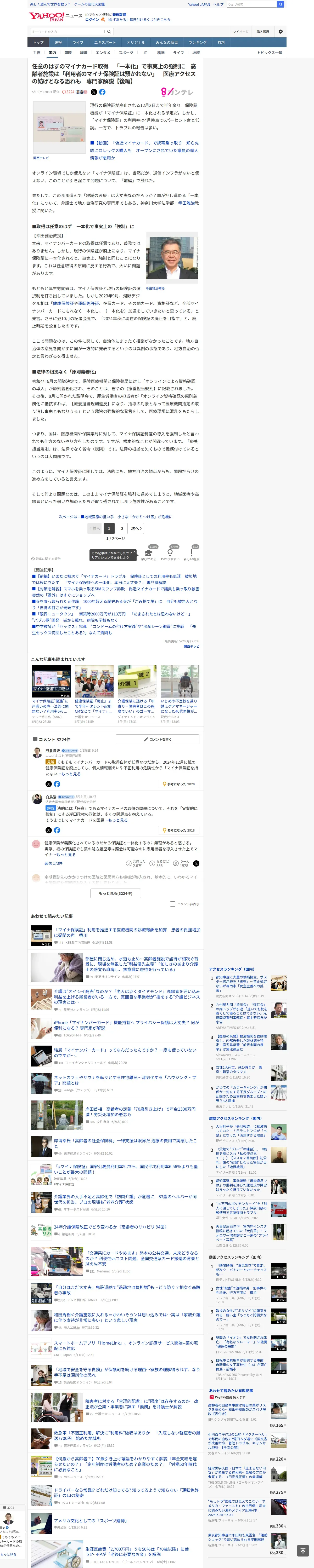Toggle コメント非表示 checkbox
314x1568 pixels.
172,904
